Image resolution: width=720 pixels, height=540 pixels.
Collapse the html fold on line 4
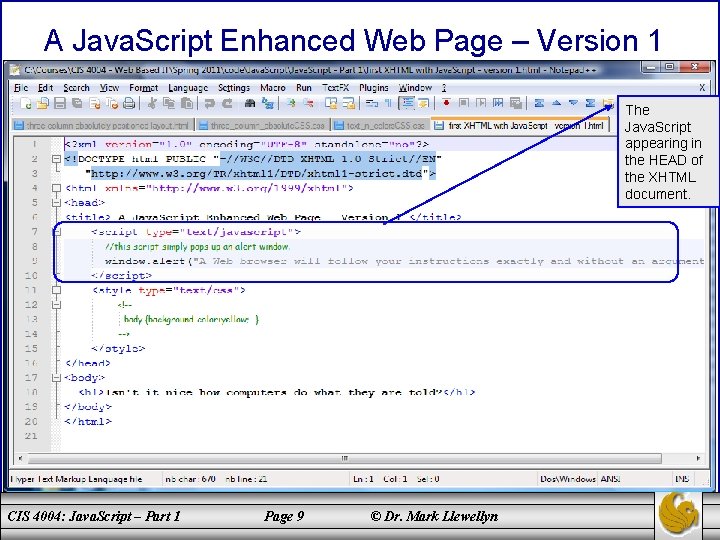click(56, 188)
